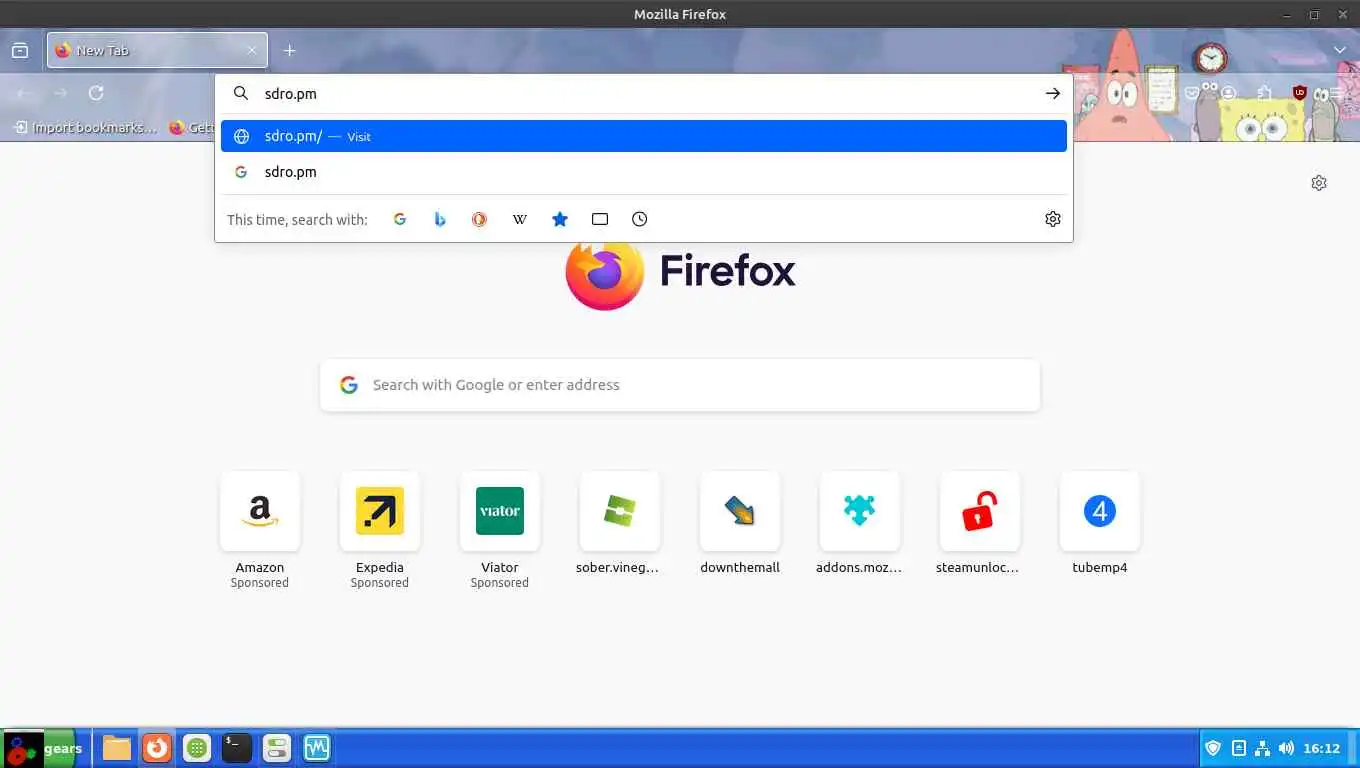Viewport: 1360px width, 768px height.
Task: Select the New Tab tab
Action: 157,50
